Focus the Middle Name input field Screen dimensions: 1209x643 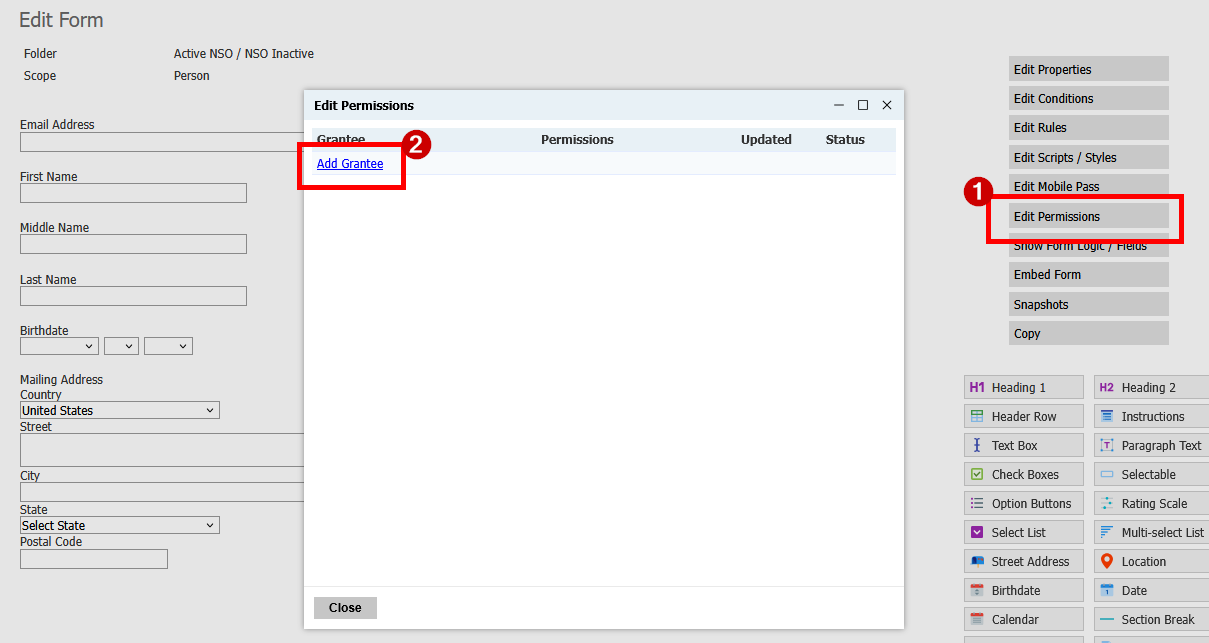click(133, 244)
